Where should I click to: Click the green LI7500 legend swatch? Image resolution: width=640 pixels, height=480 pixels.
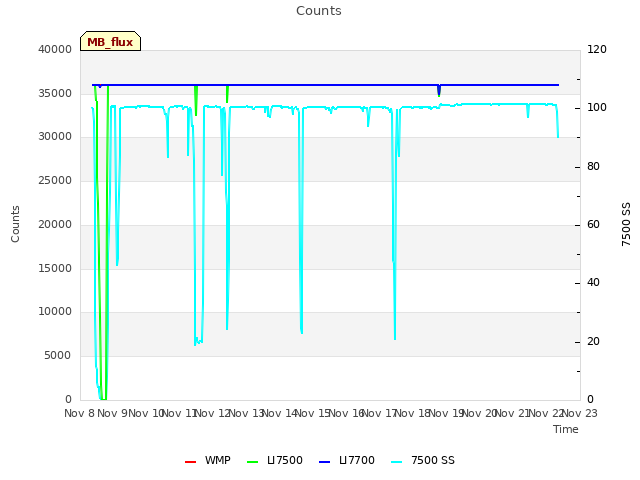pos(253,462)
